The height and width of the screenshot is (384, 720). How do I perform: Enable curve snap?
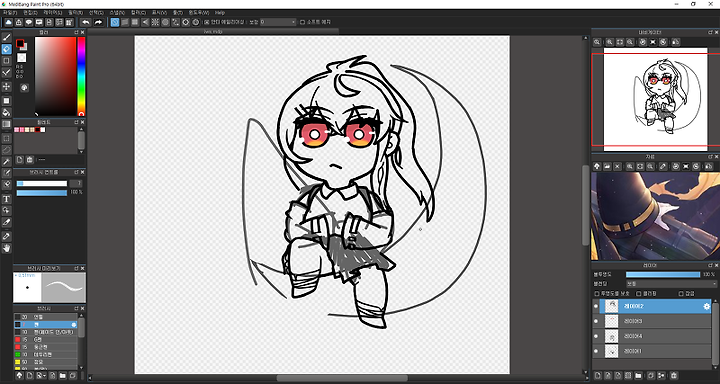pyautogui.click(x=175, y=22)
